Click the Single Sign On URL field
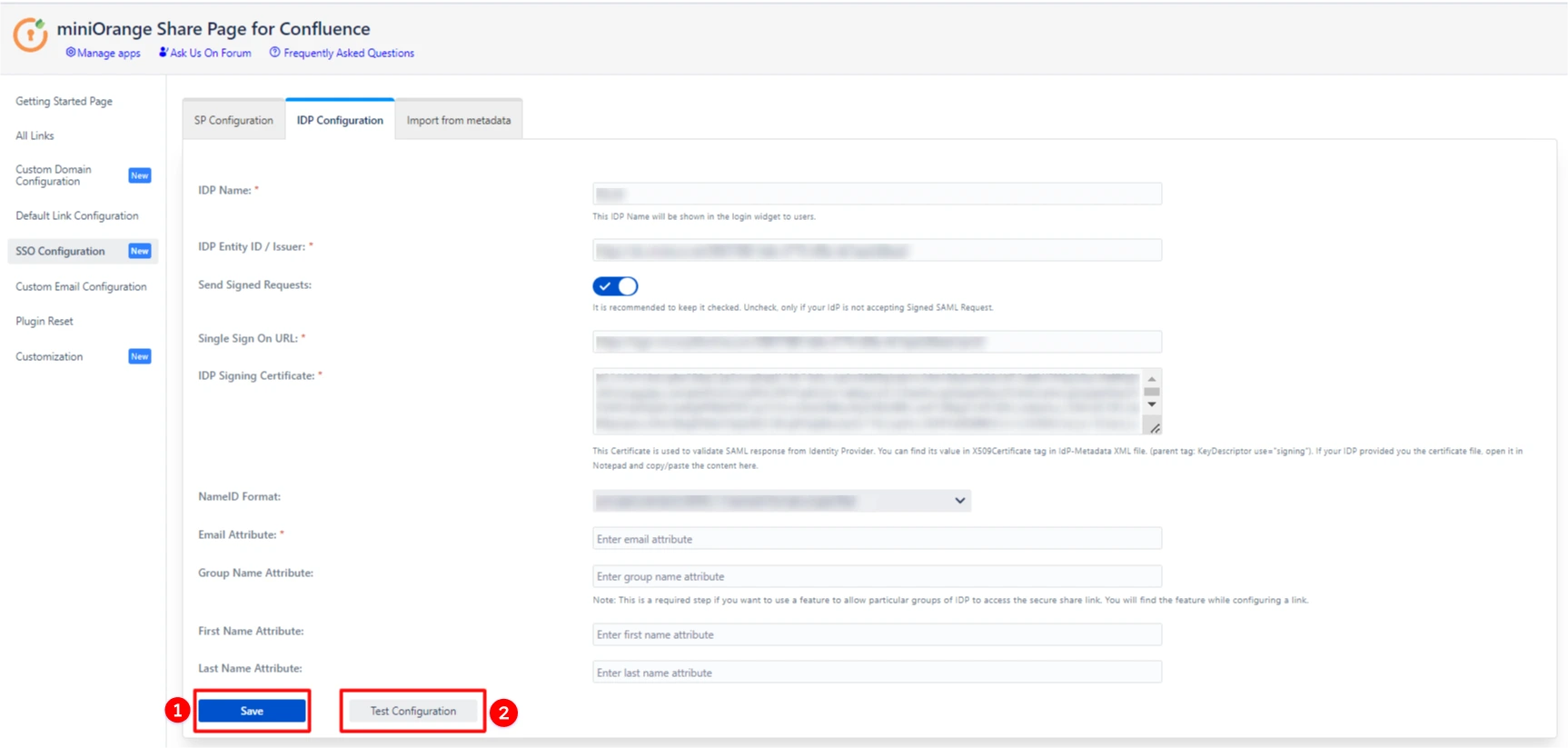 point(877,342)
